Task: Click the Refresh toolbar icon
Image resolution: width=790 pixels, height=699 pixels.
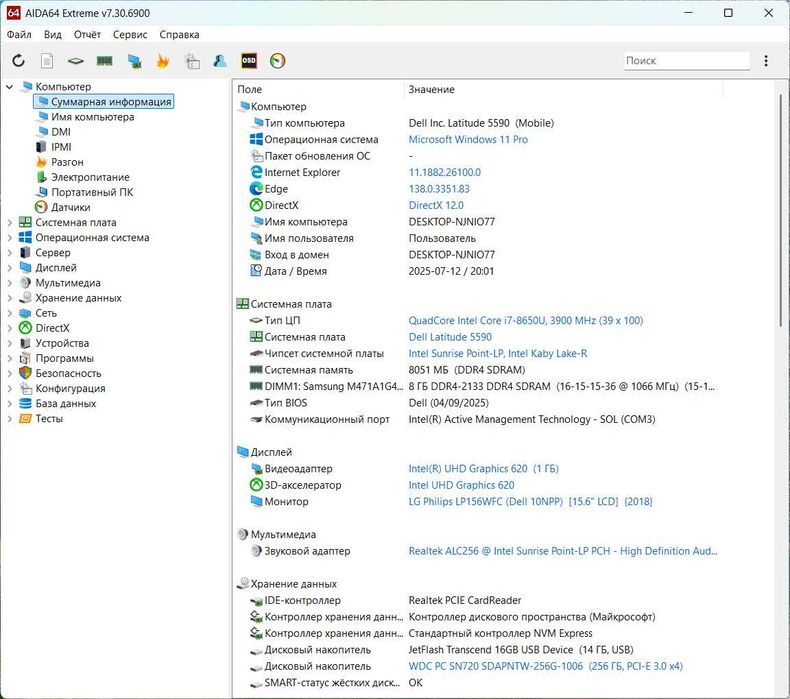Action: point(18,61)
